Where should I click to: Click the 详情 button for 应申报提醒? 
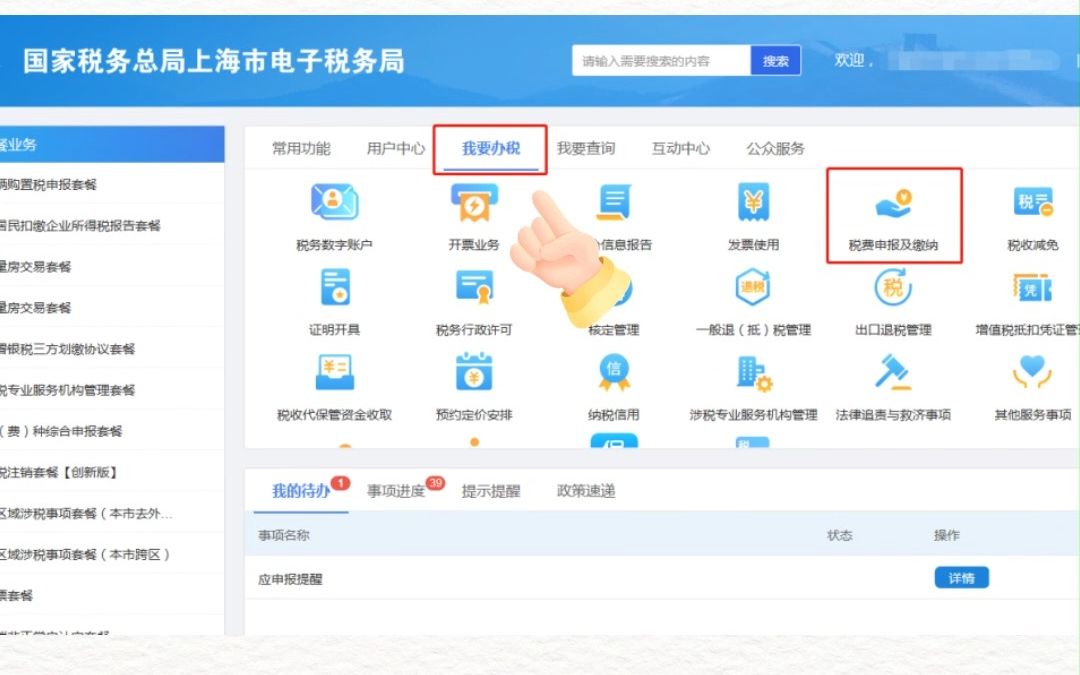pos(960,577)
